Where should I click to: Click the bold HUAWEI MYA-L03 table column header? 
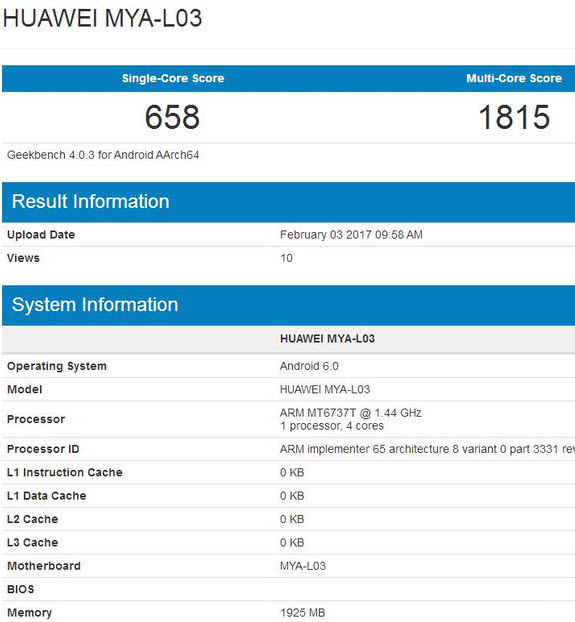[x=327, y=339]
